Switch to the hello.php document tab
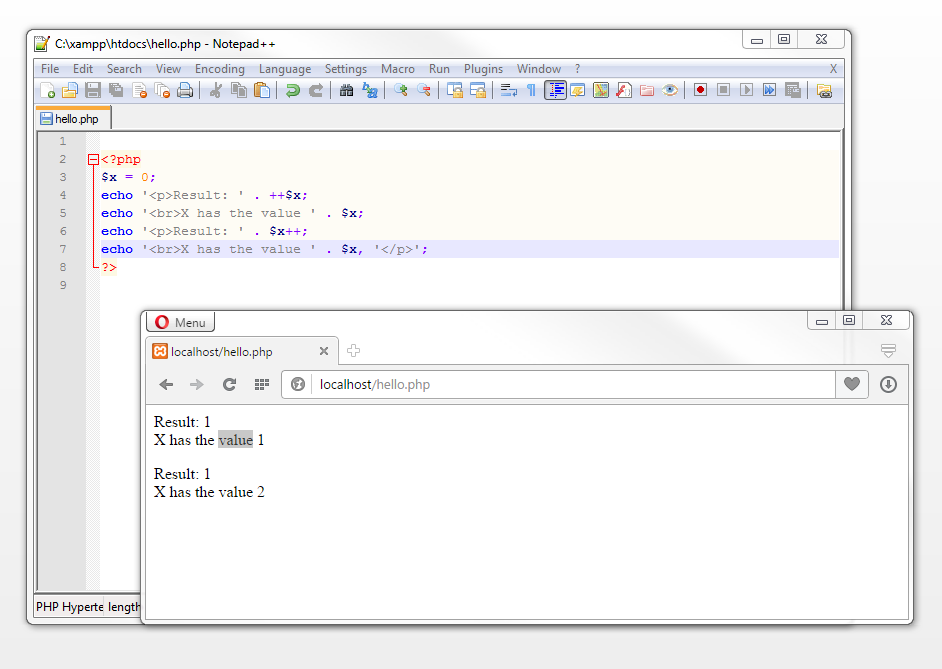This screenshot has height=669, width=942. pyautogui.click(x=73, y=119)
